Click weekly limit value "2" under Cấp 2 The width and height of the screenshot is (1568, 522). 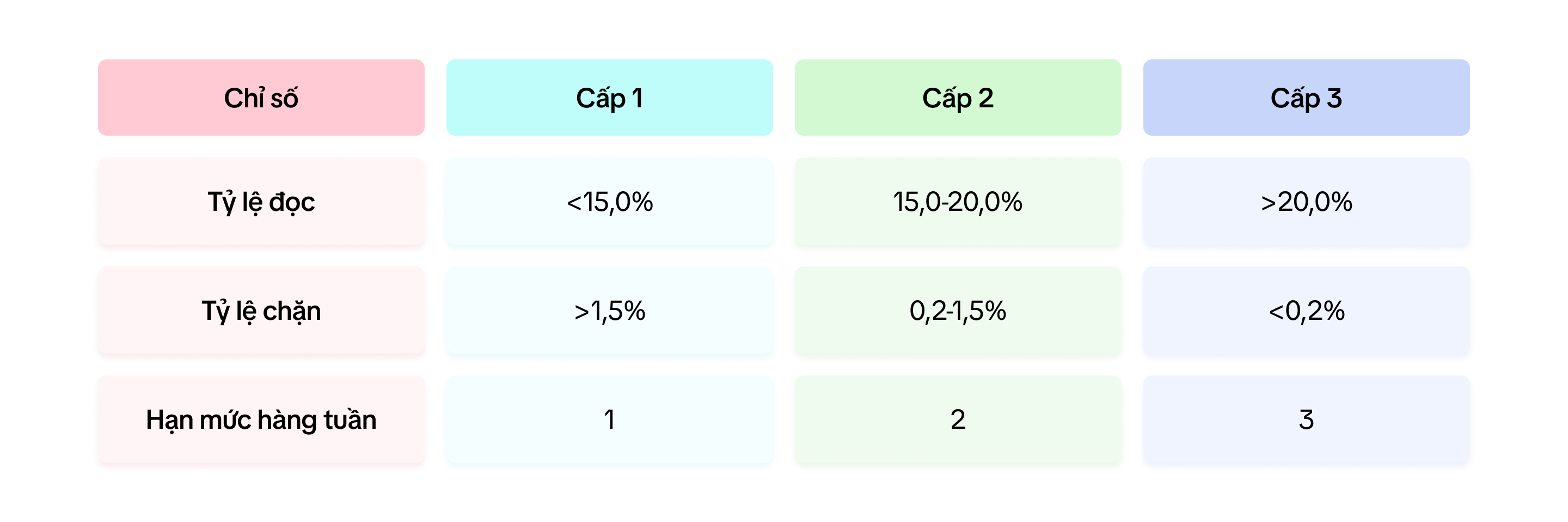coord(958,420)
